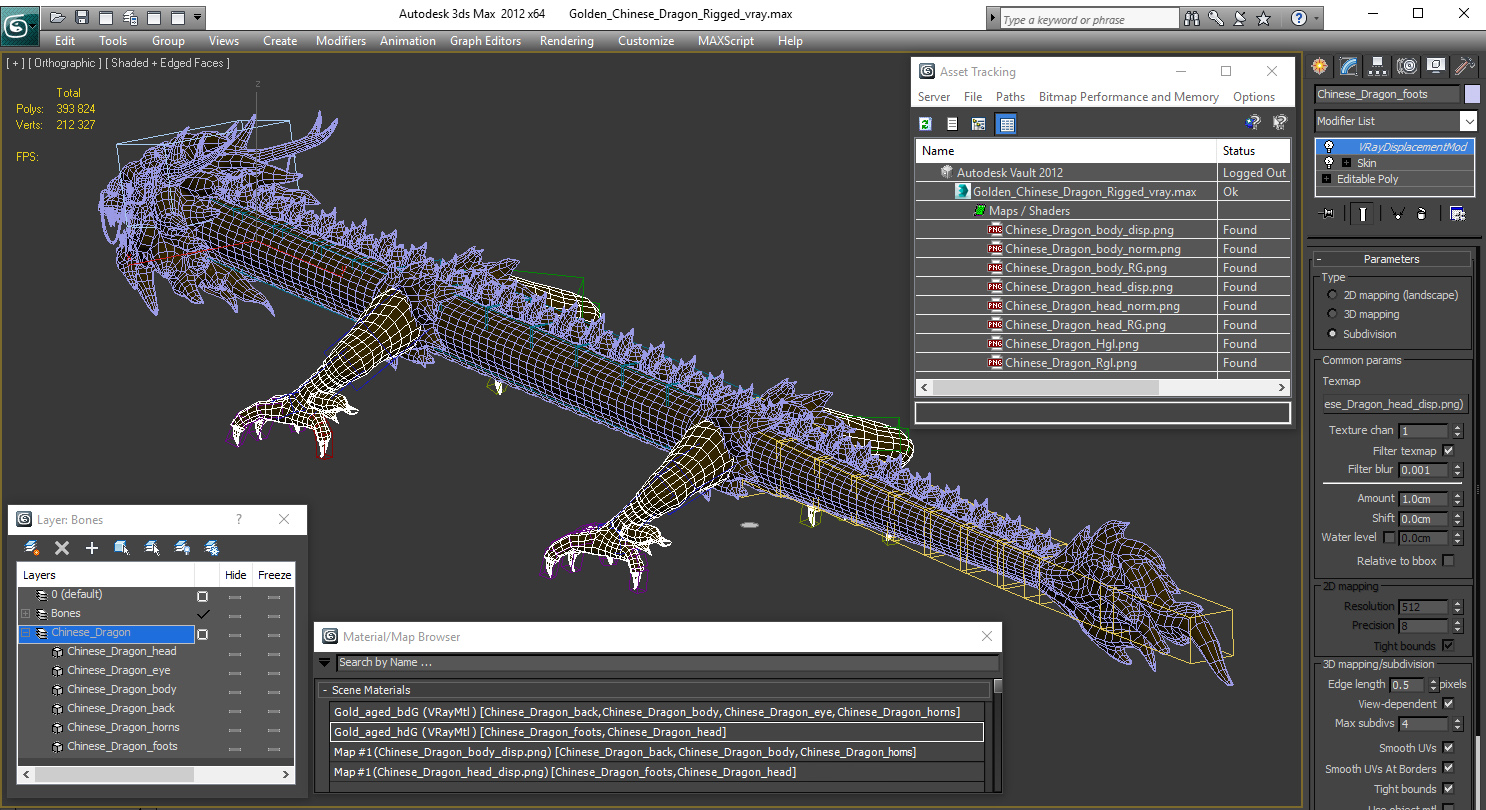1486x810 pixels.
Task: Click Hide/Unhide All Layers icon
Action: coord(182,548)
